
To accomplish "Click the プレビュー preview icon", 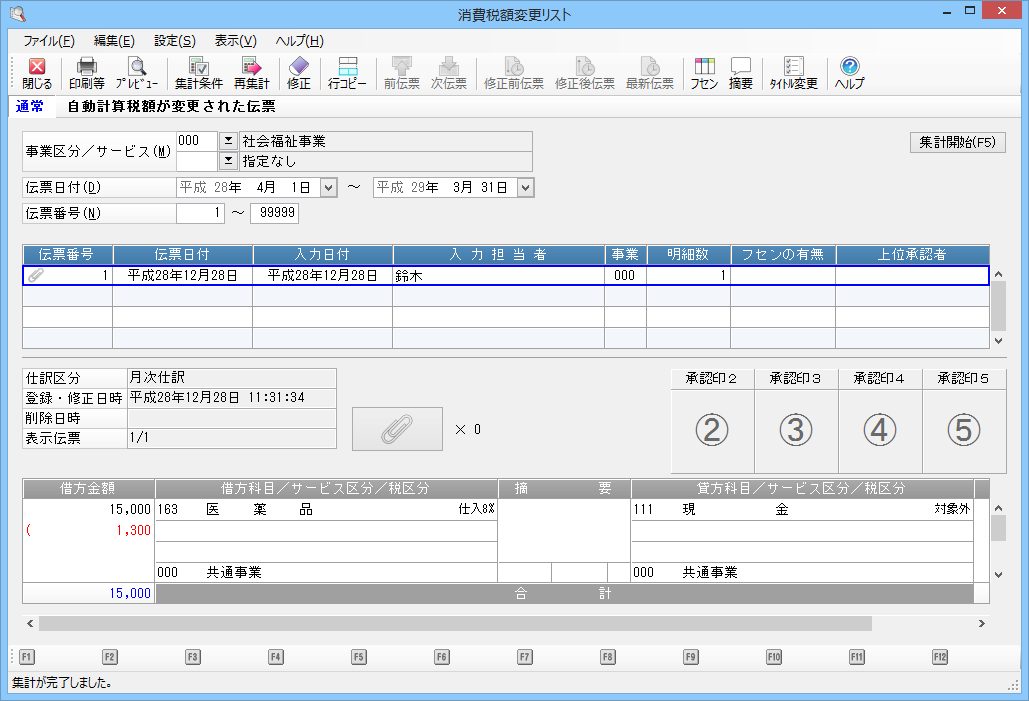I will [136, 73].
